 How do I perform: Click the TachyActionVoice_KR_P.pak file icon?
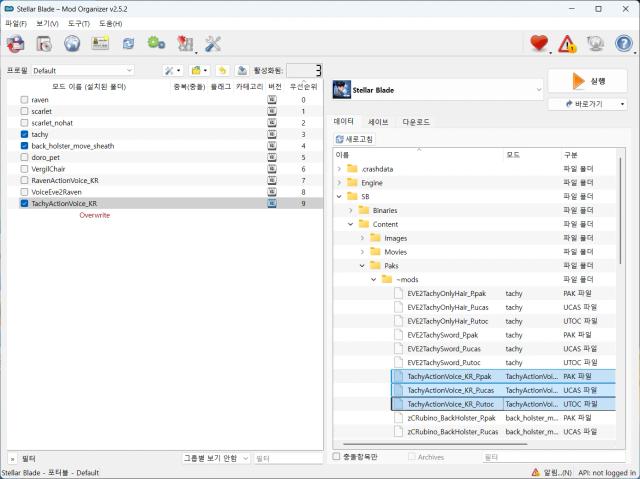(398, 376)
